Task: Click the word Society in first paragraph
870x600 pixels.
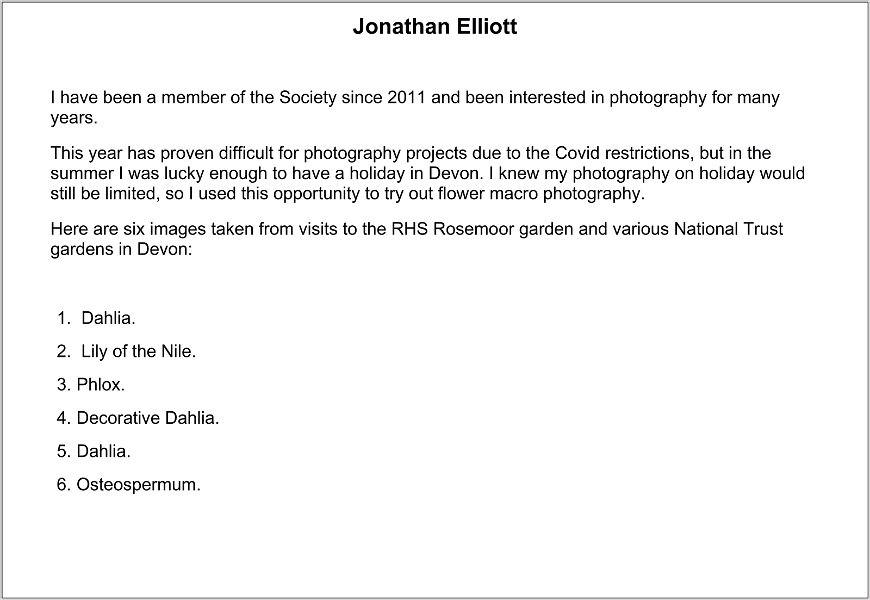Action: [307, 98]
